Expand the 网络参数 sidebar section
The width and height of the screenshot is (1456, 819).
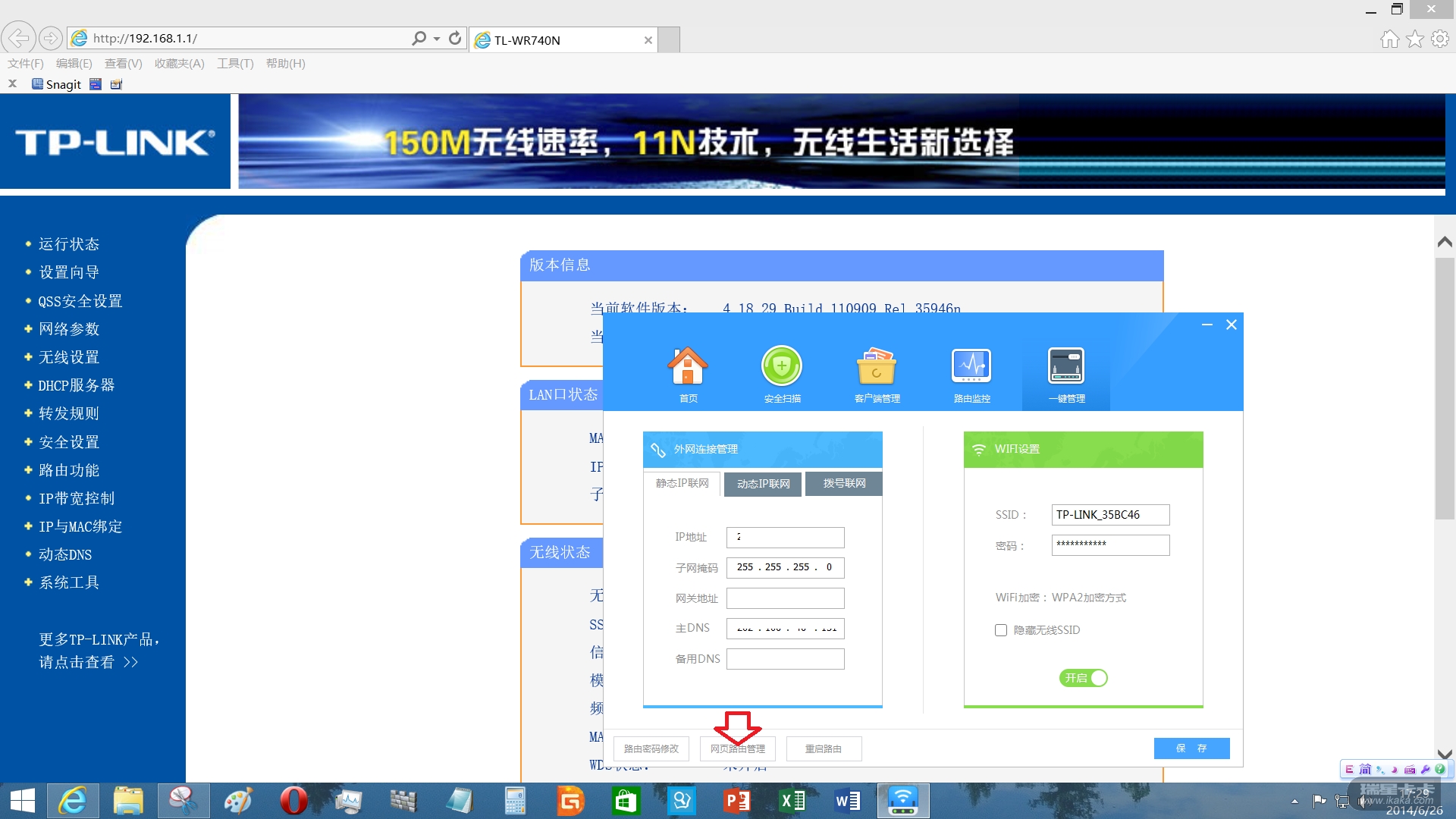(69, 329)
